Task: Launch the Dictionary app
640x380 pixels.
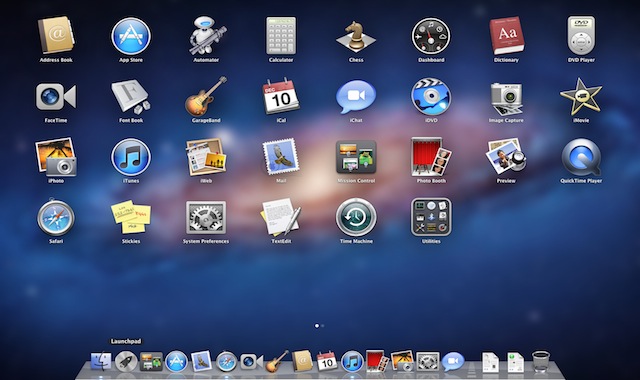Action: tap(506, 36)
